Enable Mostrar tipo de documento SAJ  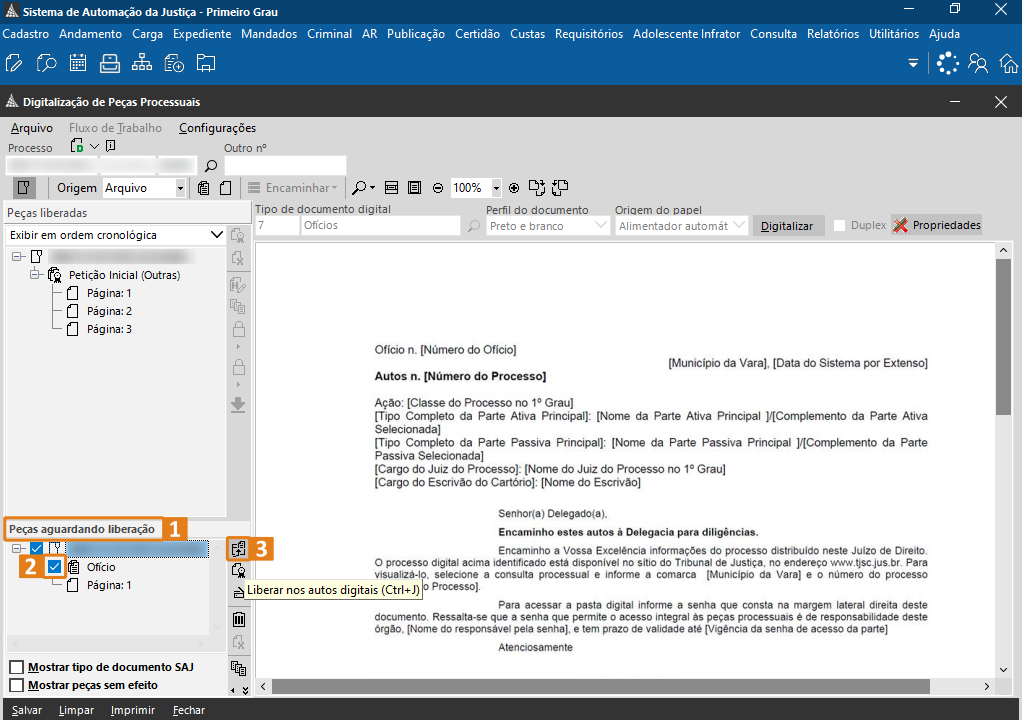(x=17, y=667)
